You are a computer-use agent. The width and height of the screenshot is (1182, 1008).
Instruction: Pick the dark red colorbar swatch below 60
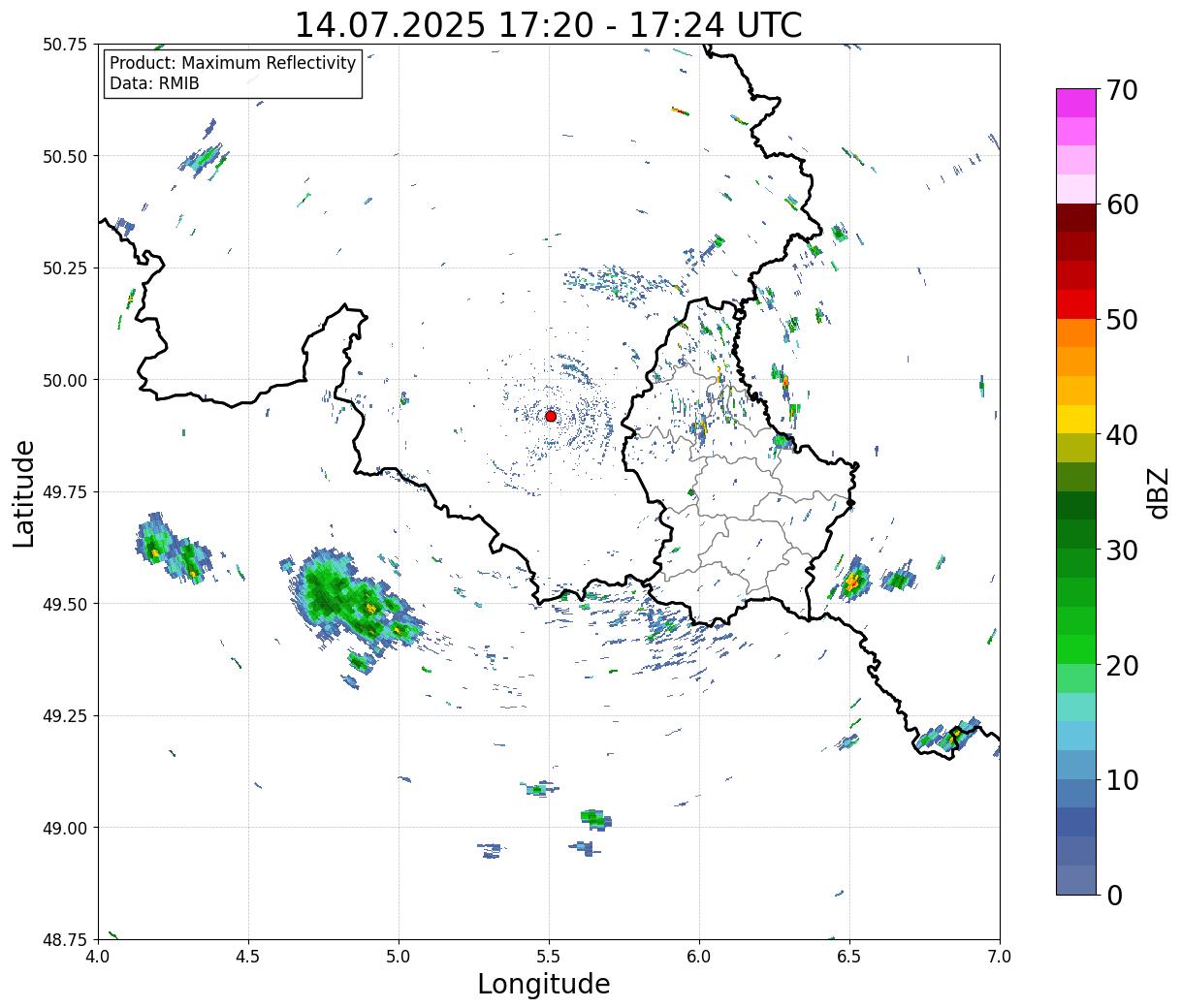[x=1076, y=218]
